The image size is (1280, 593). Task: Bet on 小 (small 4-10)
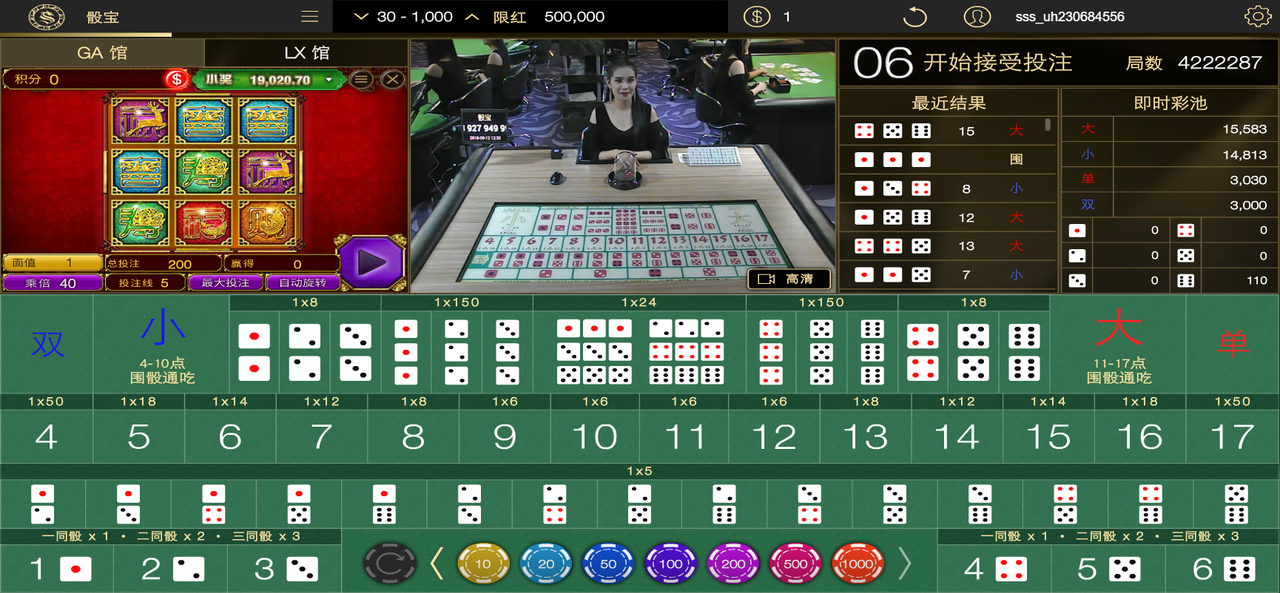(162, 346)
